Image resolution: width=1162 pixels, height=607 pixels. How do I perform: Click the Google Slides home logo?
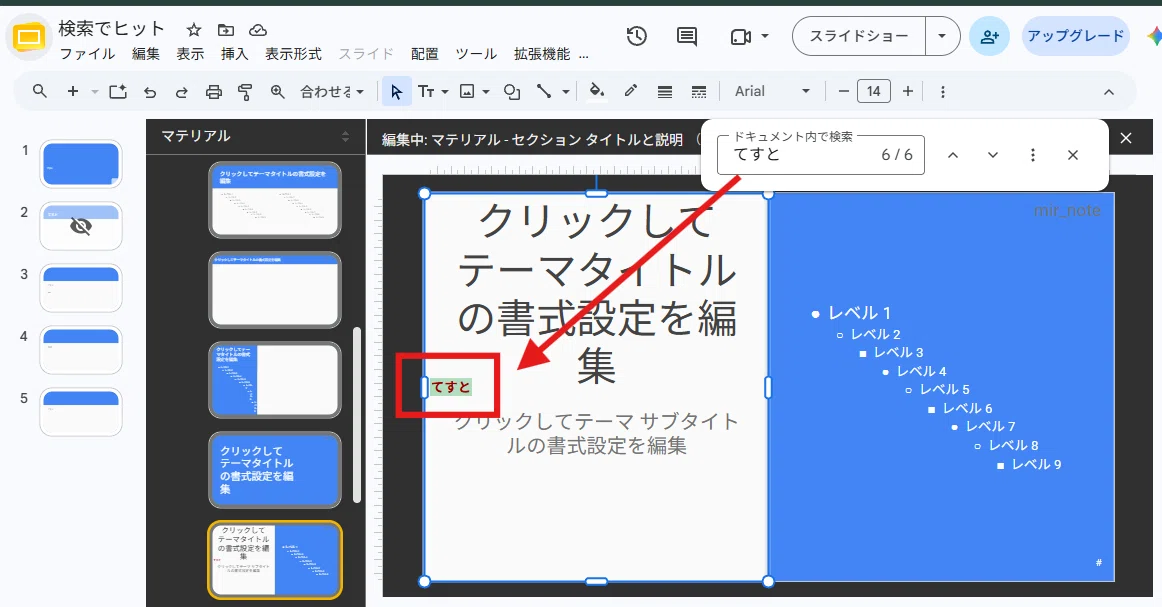(29, 36)
